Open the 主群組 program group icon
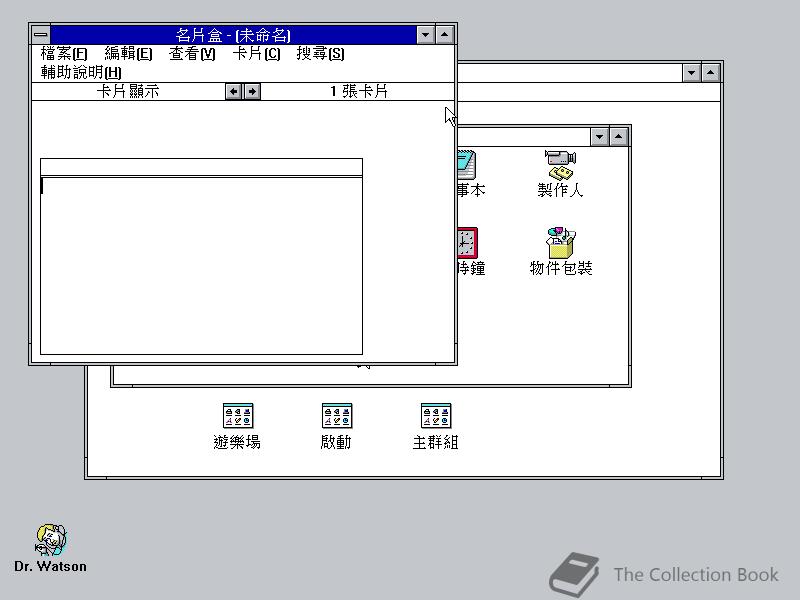Screen dimensions: 800x600 (x=435, y=427)
